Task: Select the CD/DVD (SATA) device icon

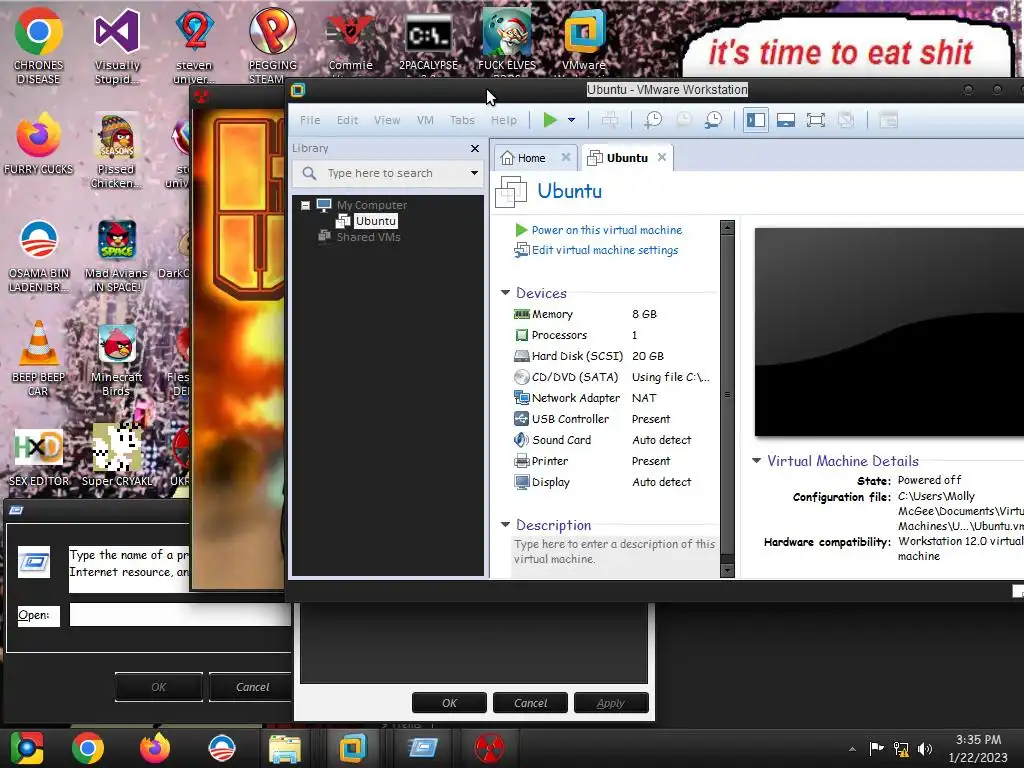Action: pyautogui.click(x=521, y=377)
